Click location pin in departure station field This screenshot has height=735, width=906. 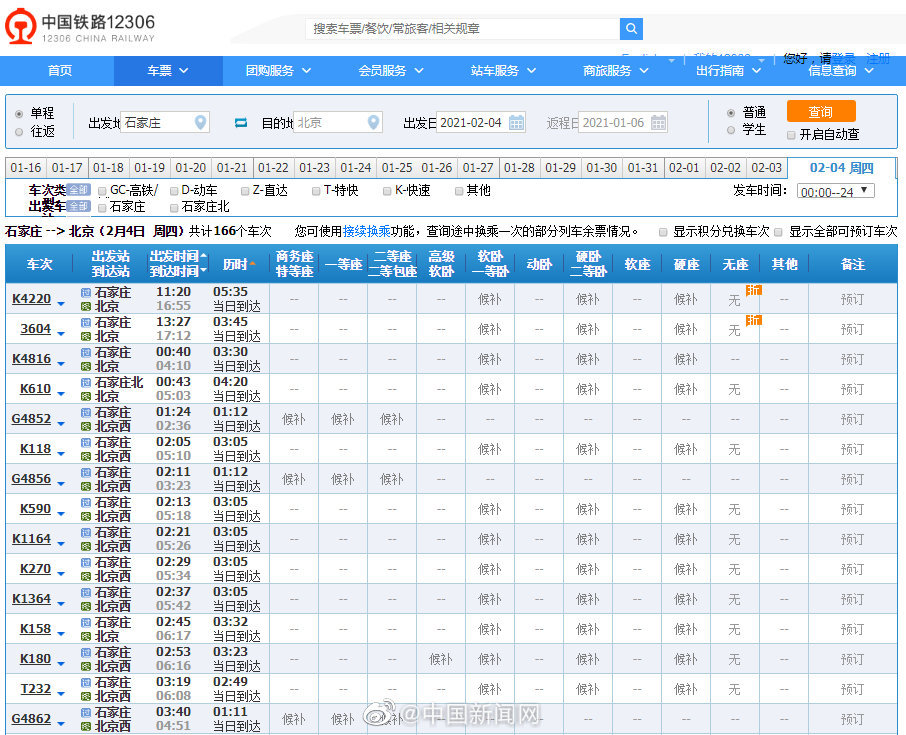pyautogui.click(x=201, y=123)
